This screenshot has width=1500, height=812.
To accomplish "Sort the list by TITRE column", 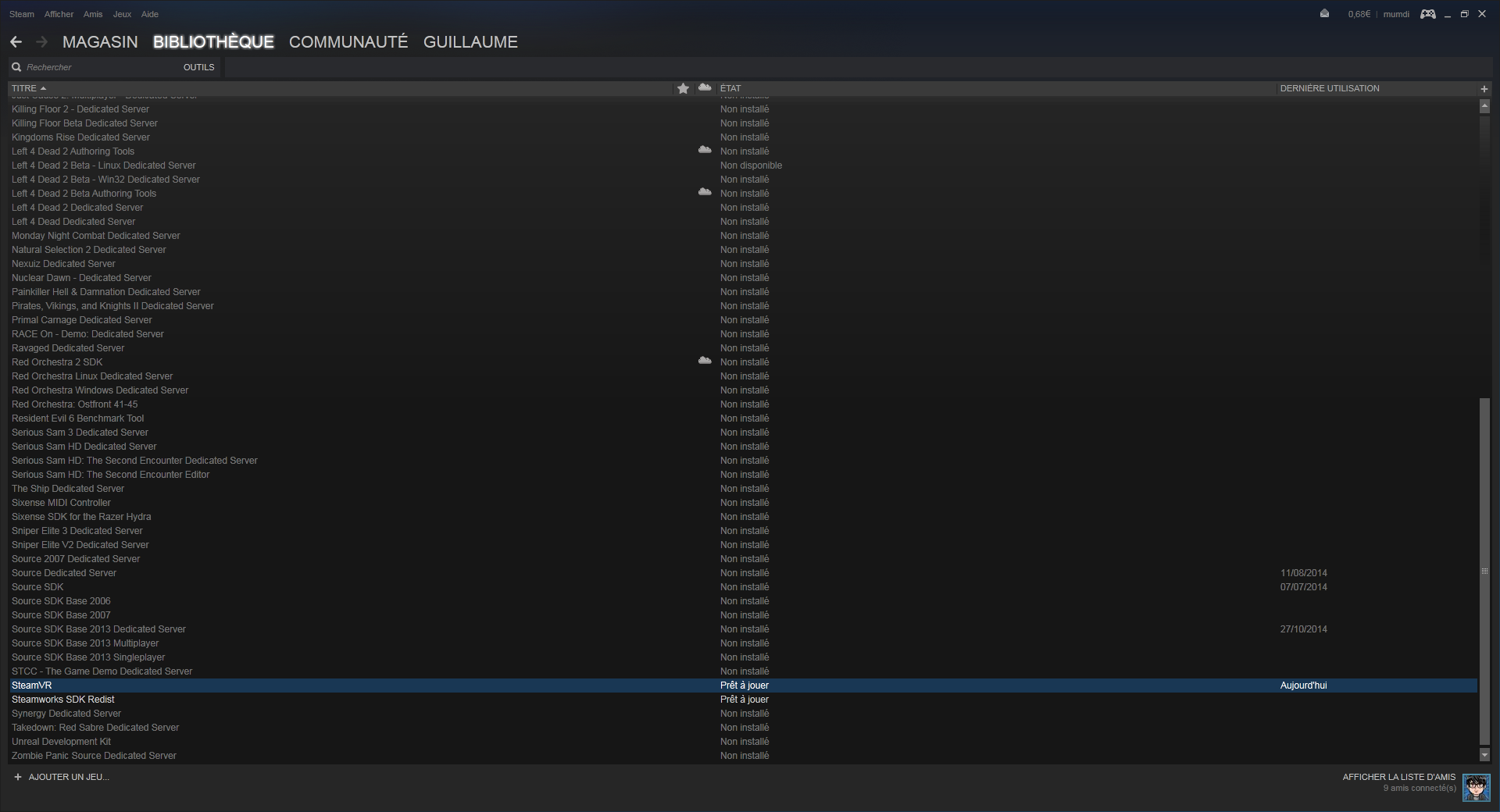I will tap(24, 88).
